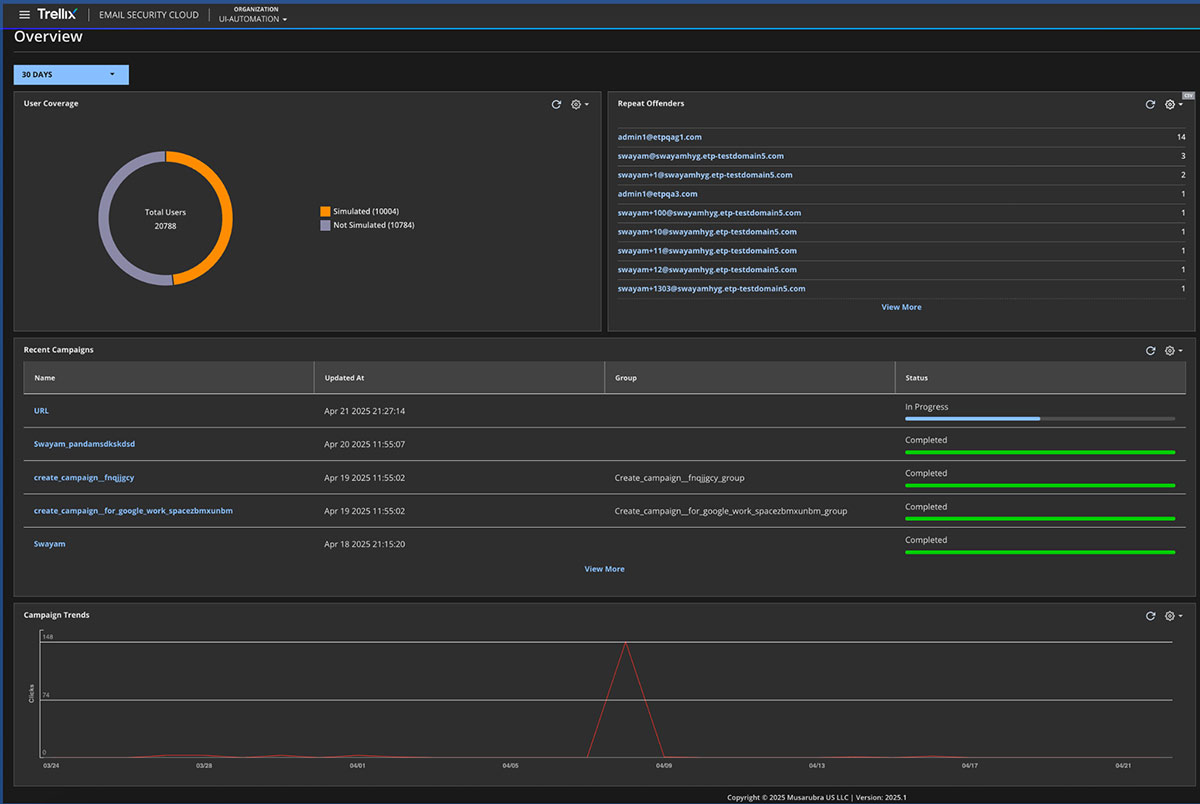
Task: Open the hamburger navigation menu
Action: coord(25,15)
